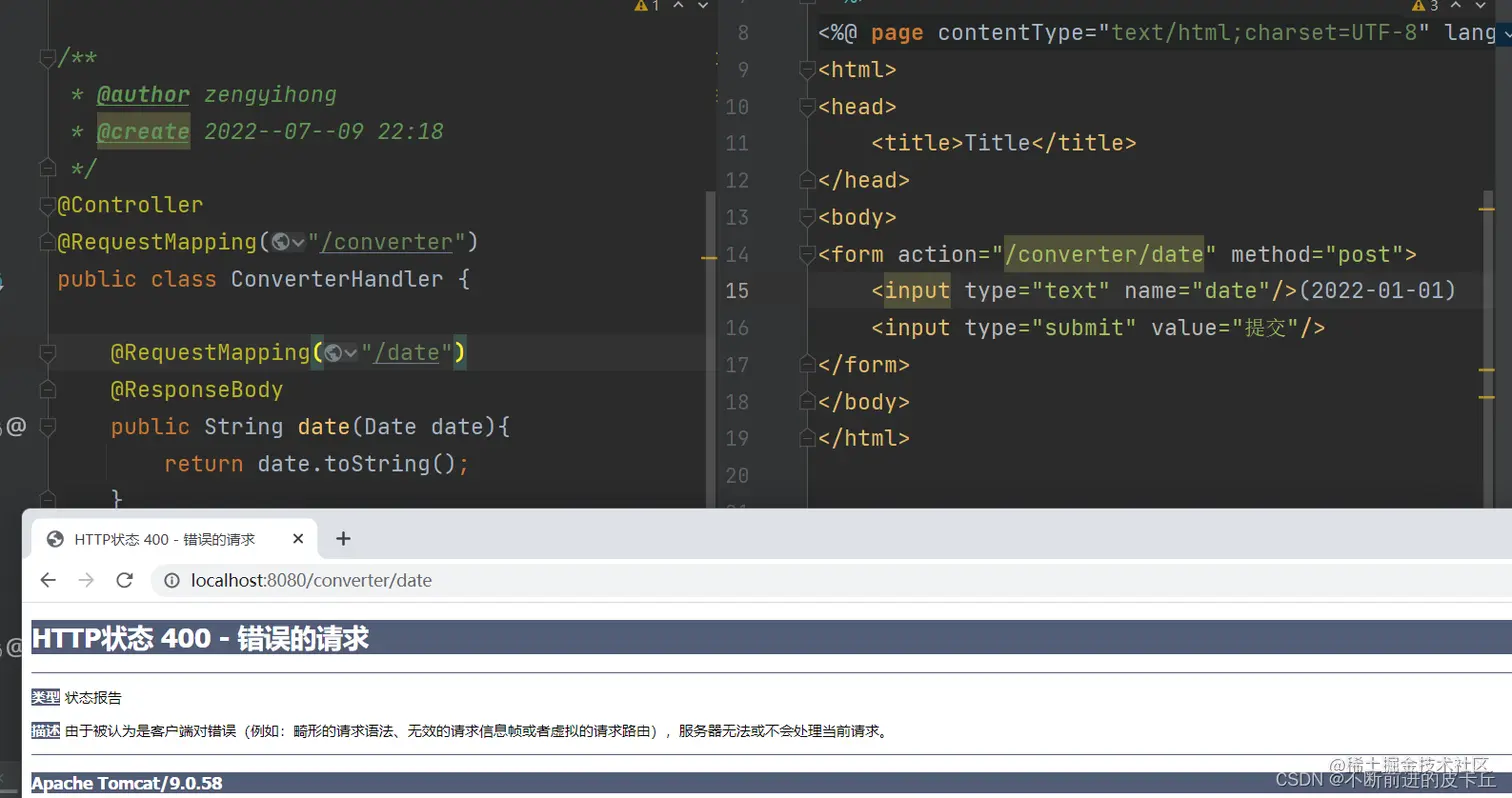Collapse the Javadoc comment at /**
This screenshot has height=798, width=1512.
pyautogui.click(x=46, y=59)
